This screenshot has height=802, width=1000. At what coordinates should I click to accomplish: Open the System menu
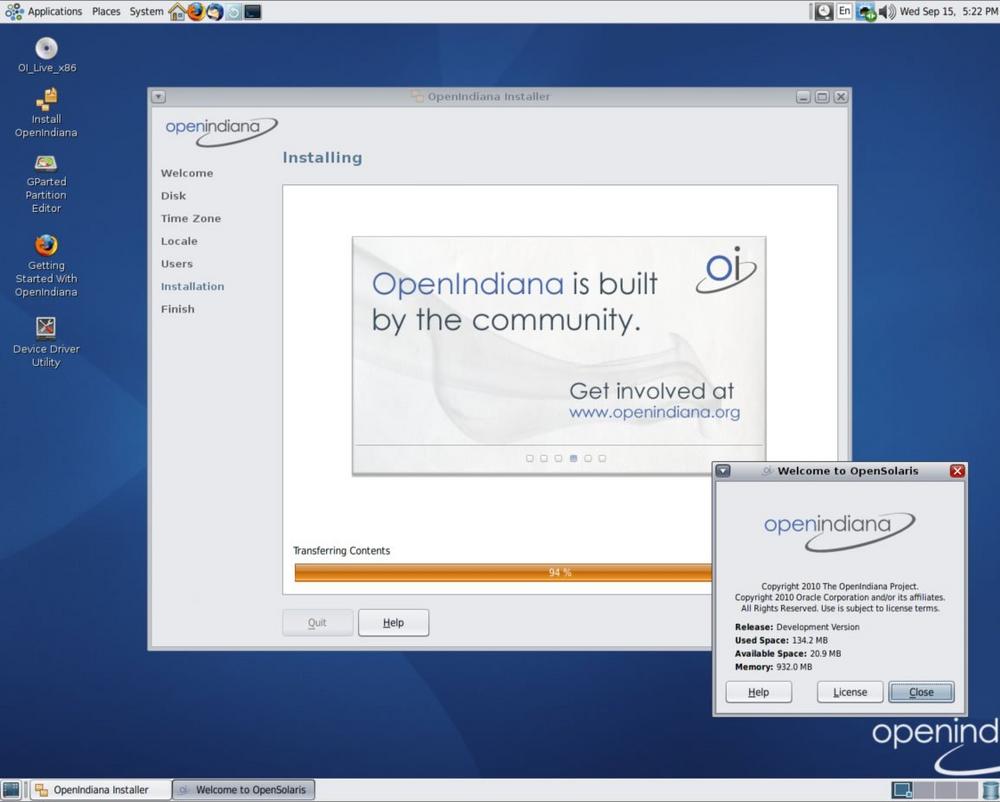[x=146, y=12]
